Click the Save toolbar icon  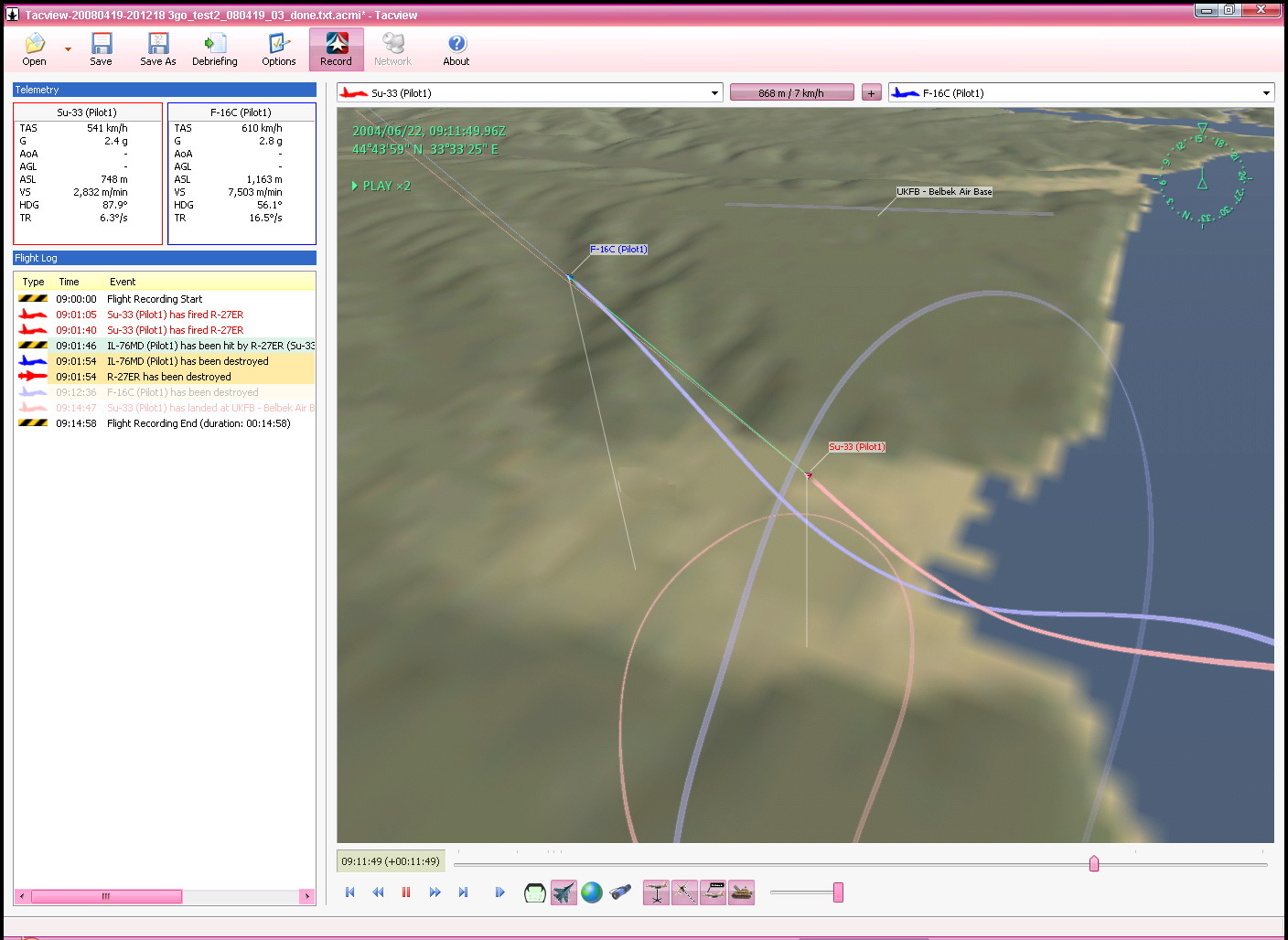pyautogui.click(x=101, y=49)
